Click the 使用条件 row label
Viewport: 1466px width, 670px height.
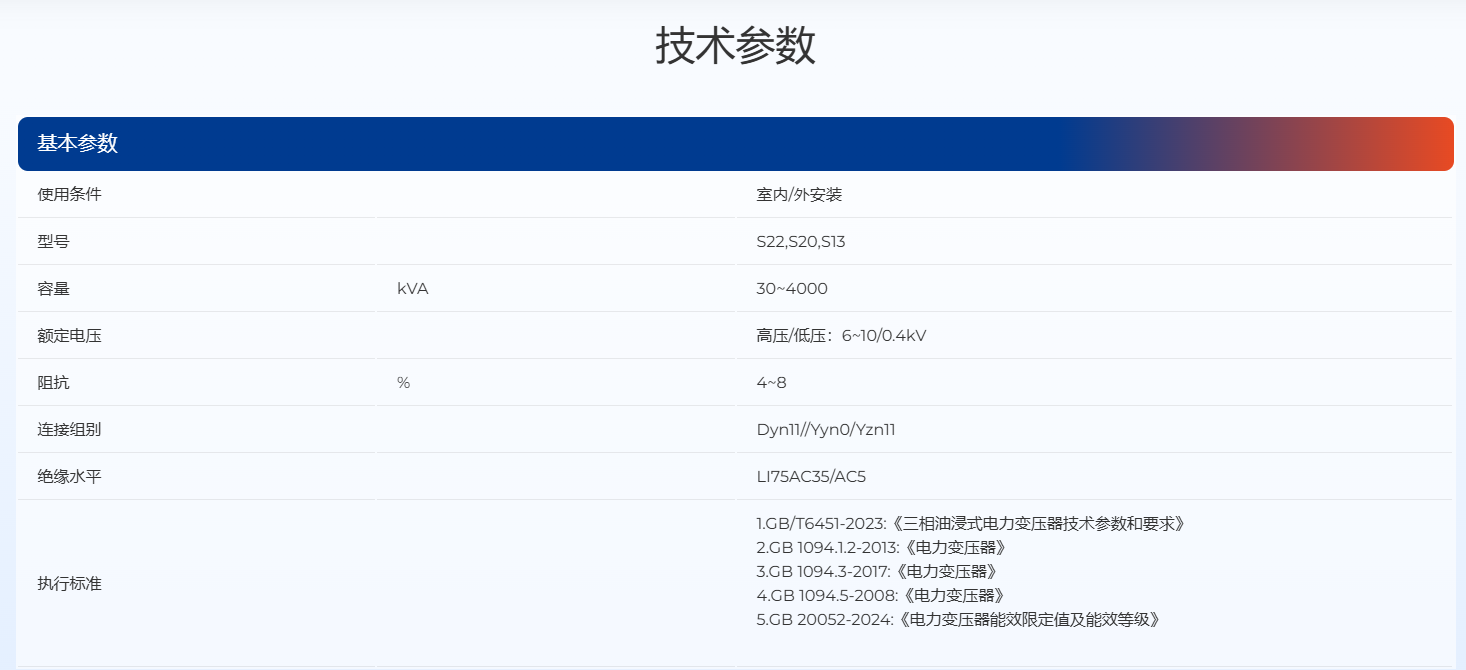(x=69, y=195)
